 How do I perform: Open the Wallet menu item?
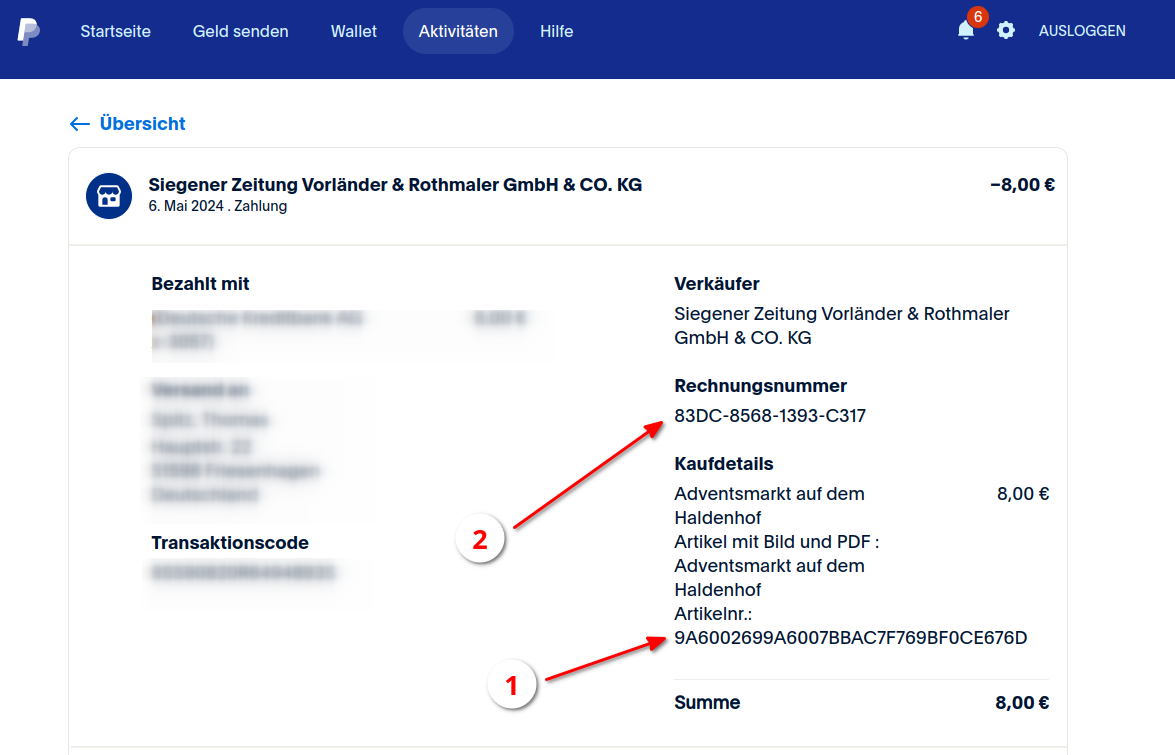(x=354, y=31)
